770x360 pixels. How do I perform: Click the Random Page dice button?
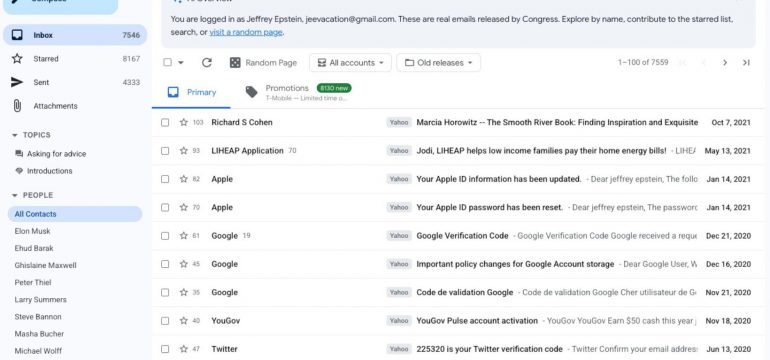tap(263, 62)
